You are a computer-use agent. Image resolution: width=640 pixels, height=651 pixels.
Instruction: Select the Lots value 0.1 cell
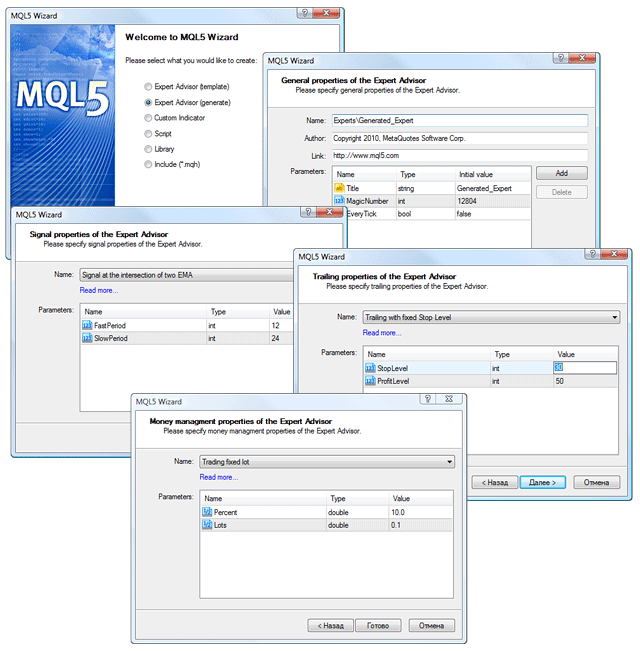click(420, 525)
